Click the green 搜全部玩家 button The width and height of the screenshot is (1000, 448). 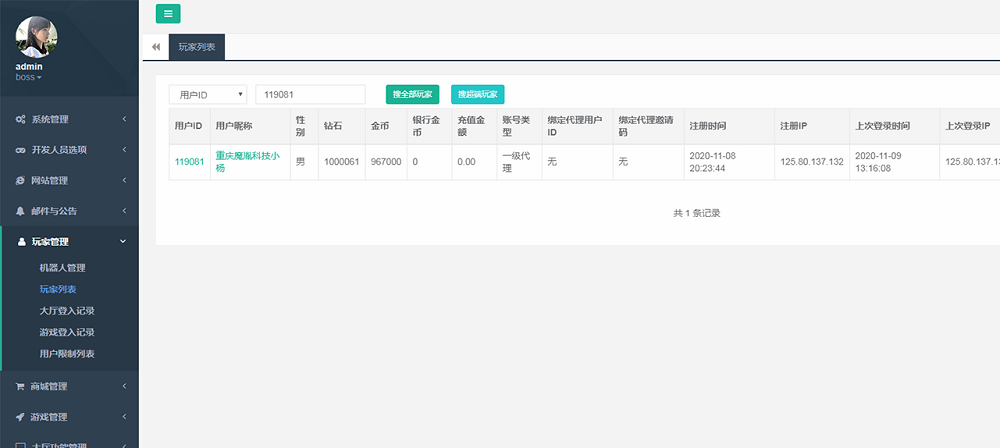(412, 94)
